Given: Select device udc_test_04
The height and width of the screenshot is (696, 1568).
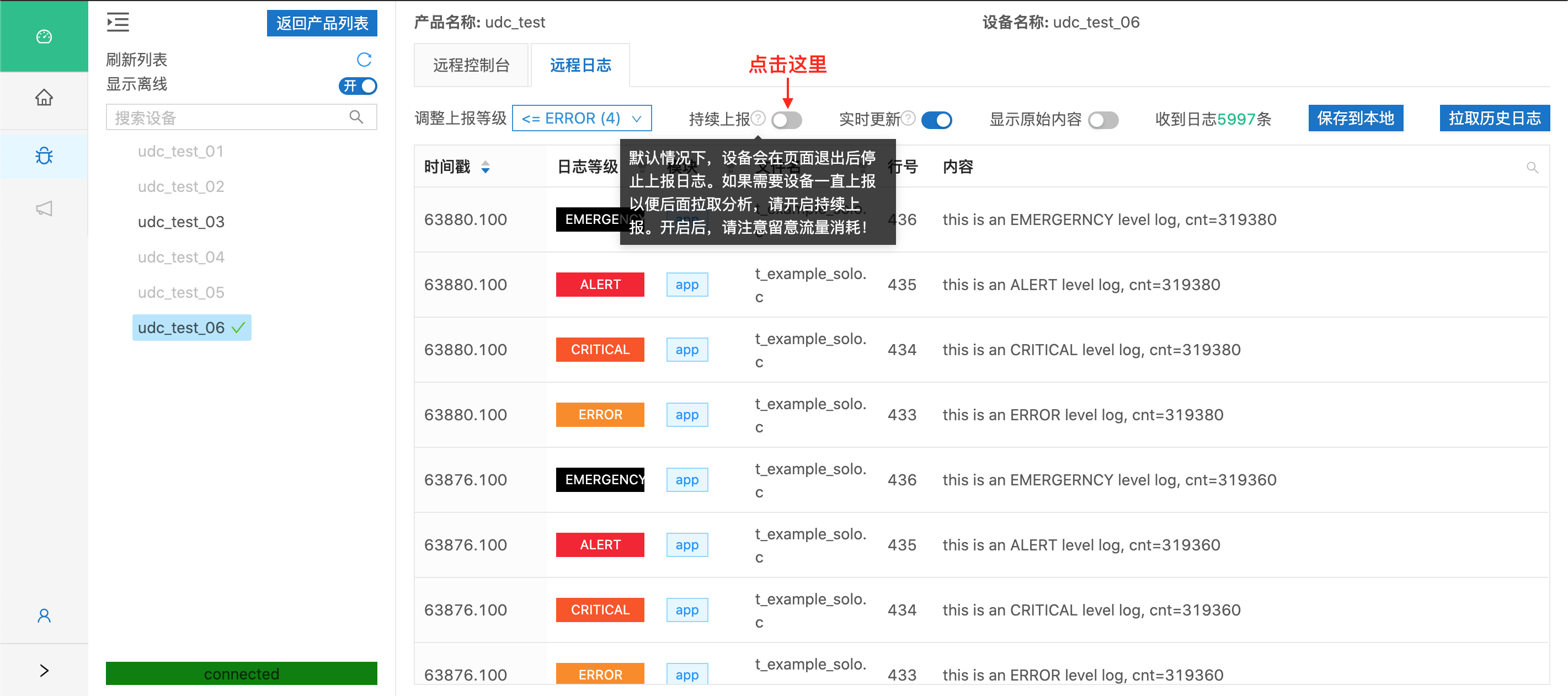Looking at the screenshot, I should click(x=181, y=257).
